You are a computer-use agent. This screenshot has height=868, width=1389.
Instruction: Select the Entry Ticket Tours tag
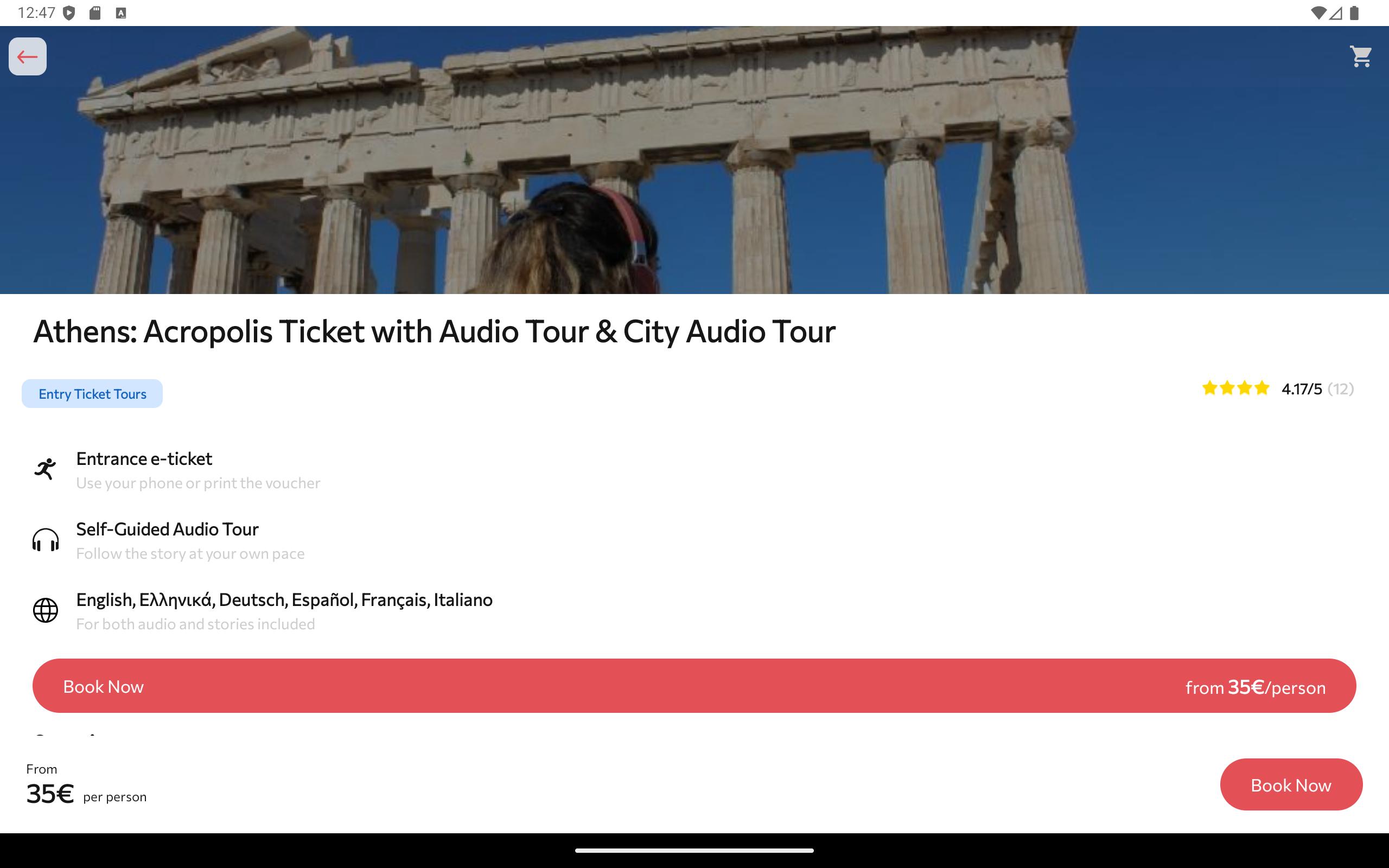point(92,394)
